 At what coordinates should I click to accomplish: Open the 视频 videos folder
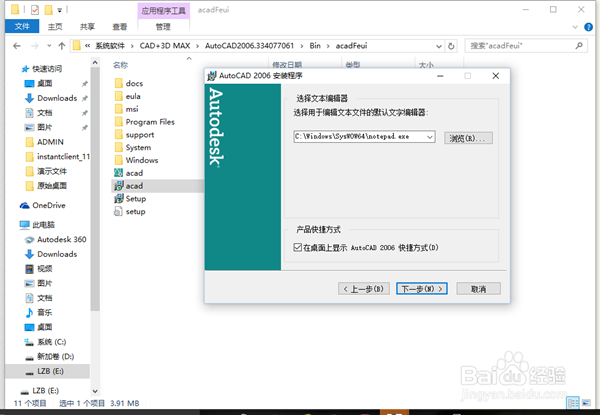(38, 269)
